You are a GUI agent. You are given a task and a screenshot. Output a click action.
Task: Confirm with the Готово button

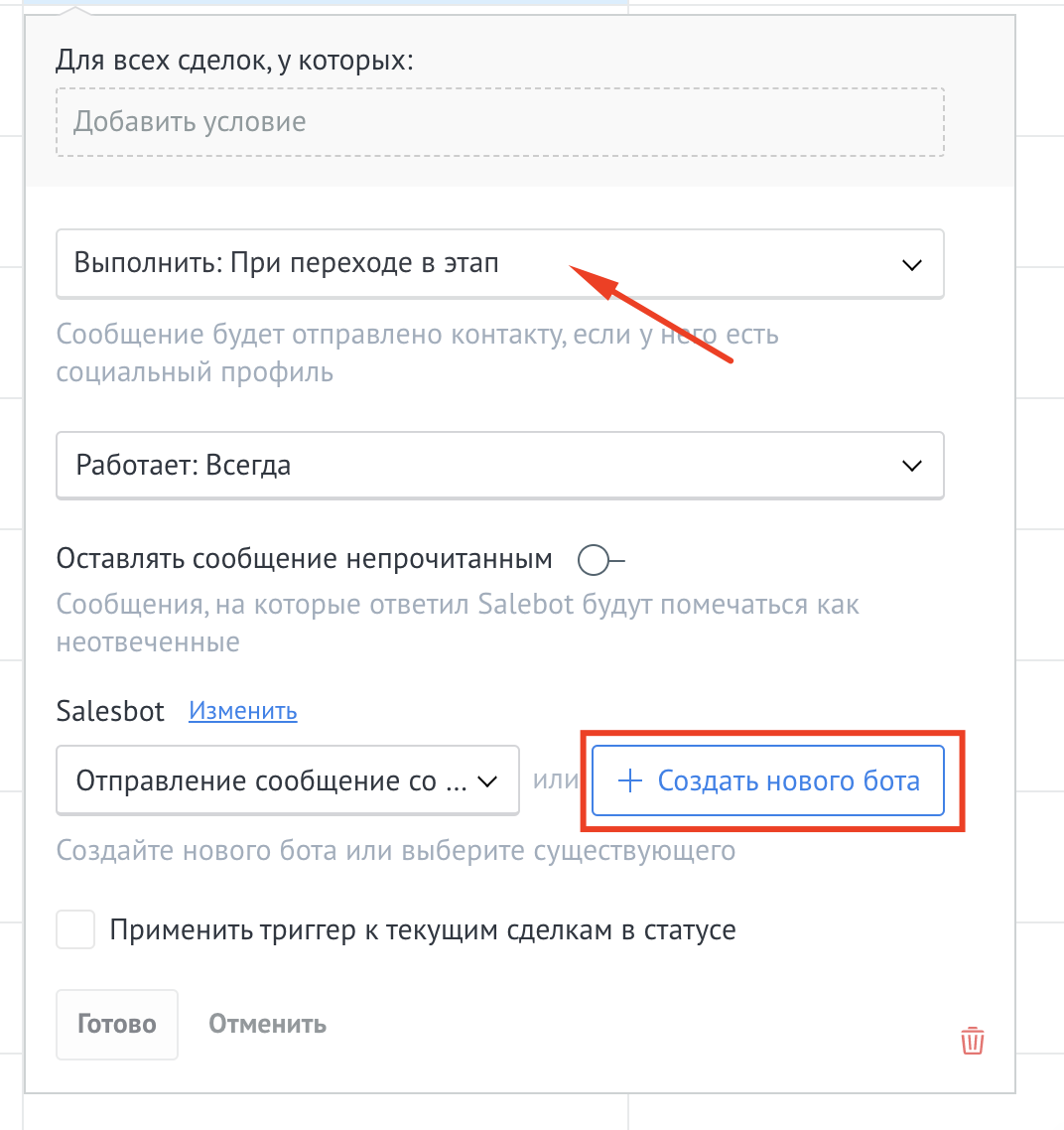[116, 1024]
